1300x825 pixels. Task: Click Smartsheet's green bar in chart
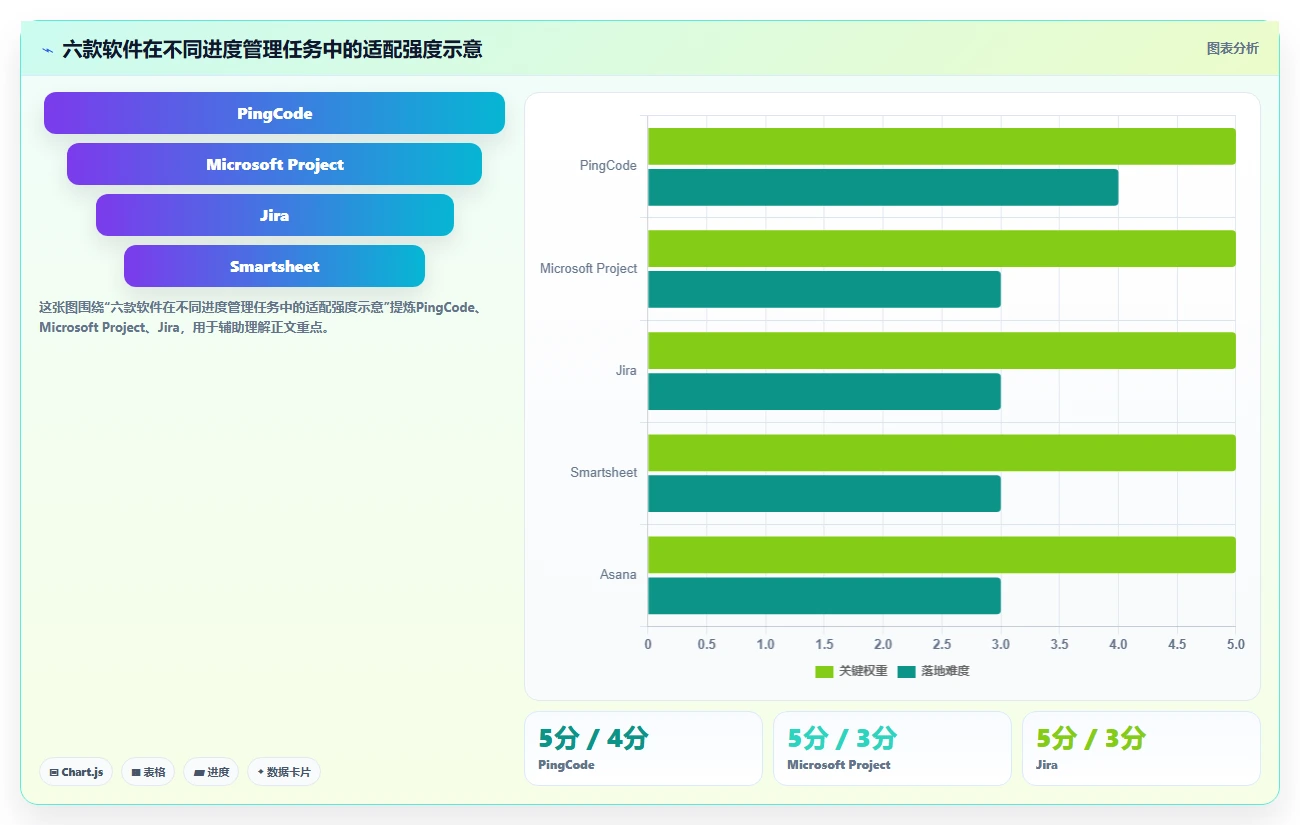point(941,453)
